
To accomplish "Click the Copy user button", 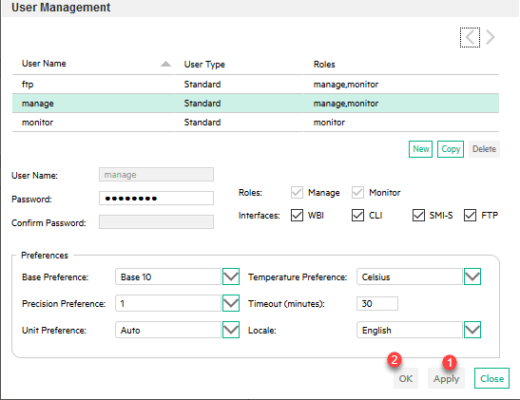I will 450,149.
